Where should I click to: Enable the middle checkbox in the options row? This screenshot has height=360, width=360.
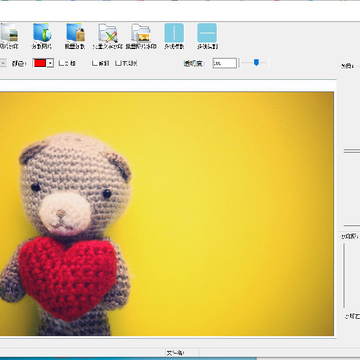tap(95, 63)
